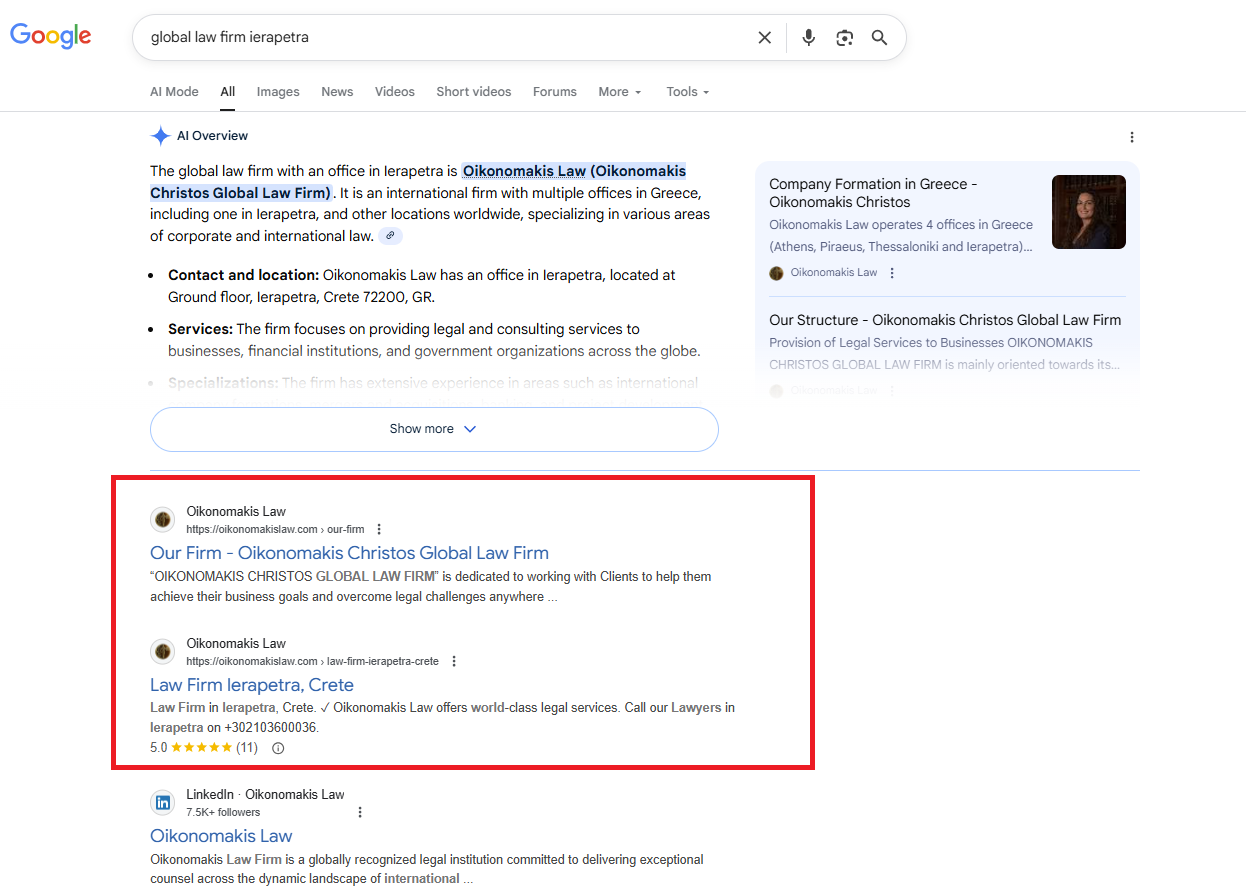The image size is (1246, 888).
Task: Click the Company Formation in Greece thumbnail photo
Action: tap(1088, 212)
